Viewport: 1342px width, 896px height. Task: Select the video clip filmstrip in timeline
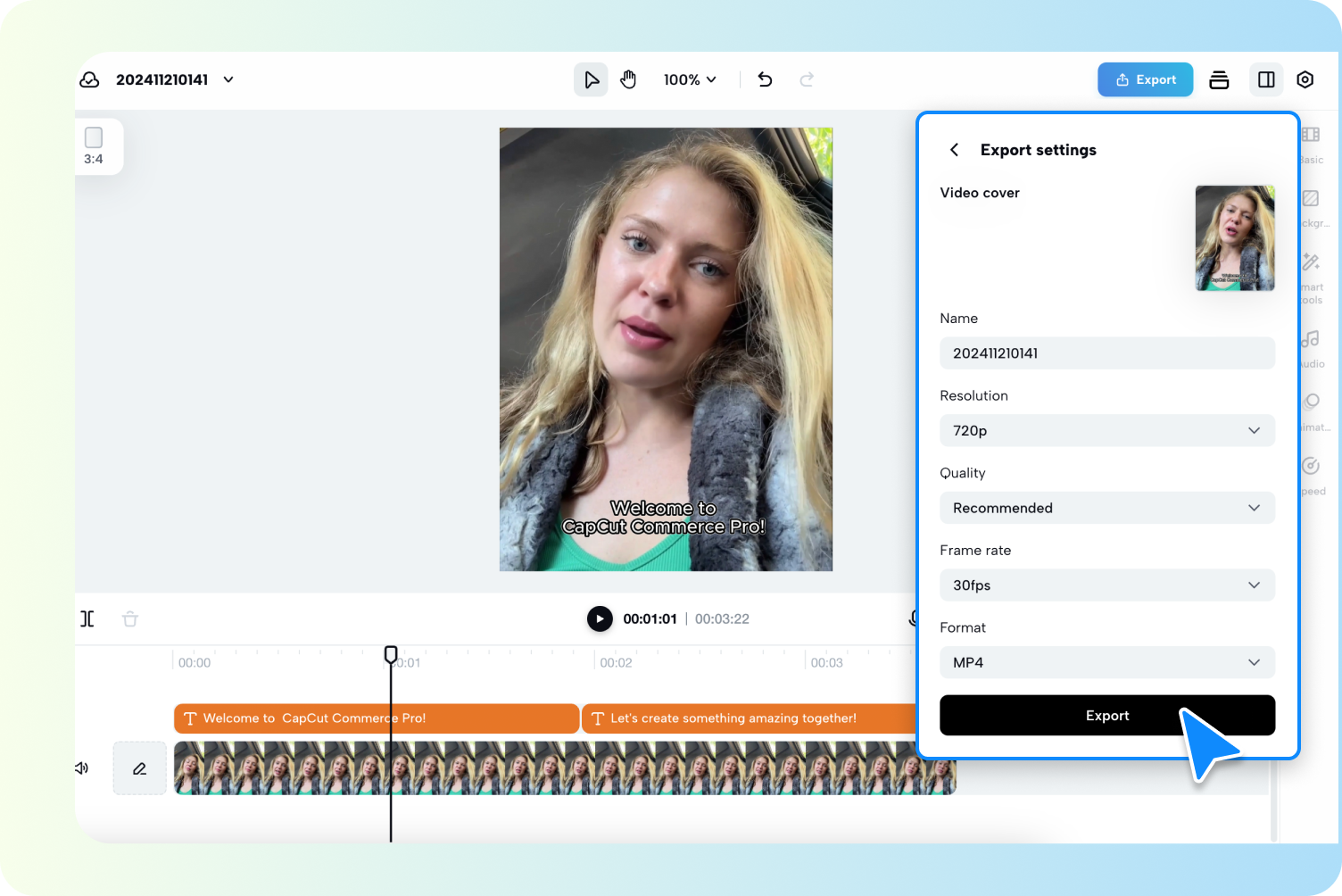565,768
